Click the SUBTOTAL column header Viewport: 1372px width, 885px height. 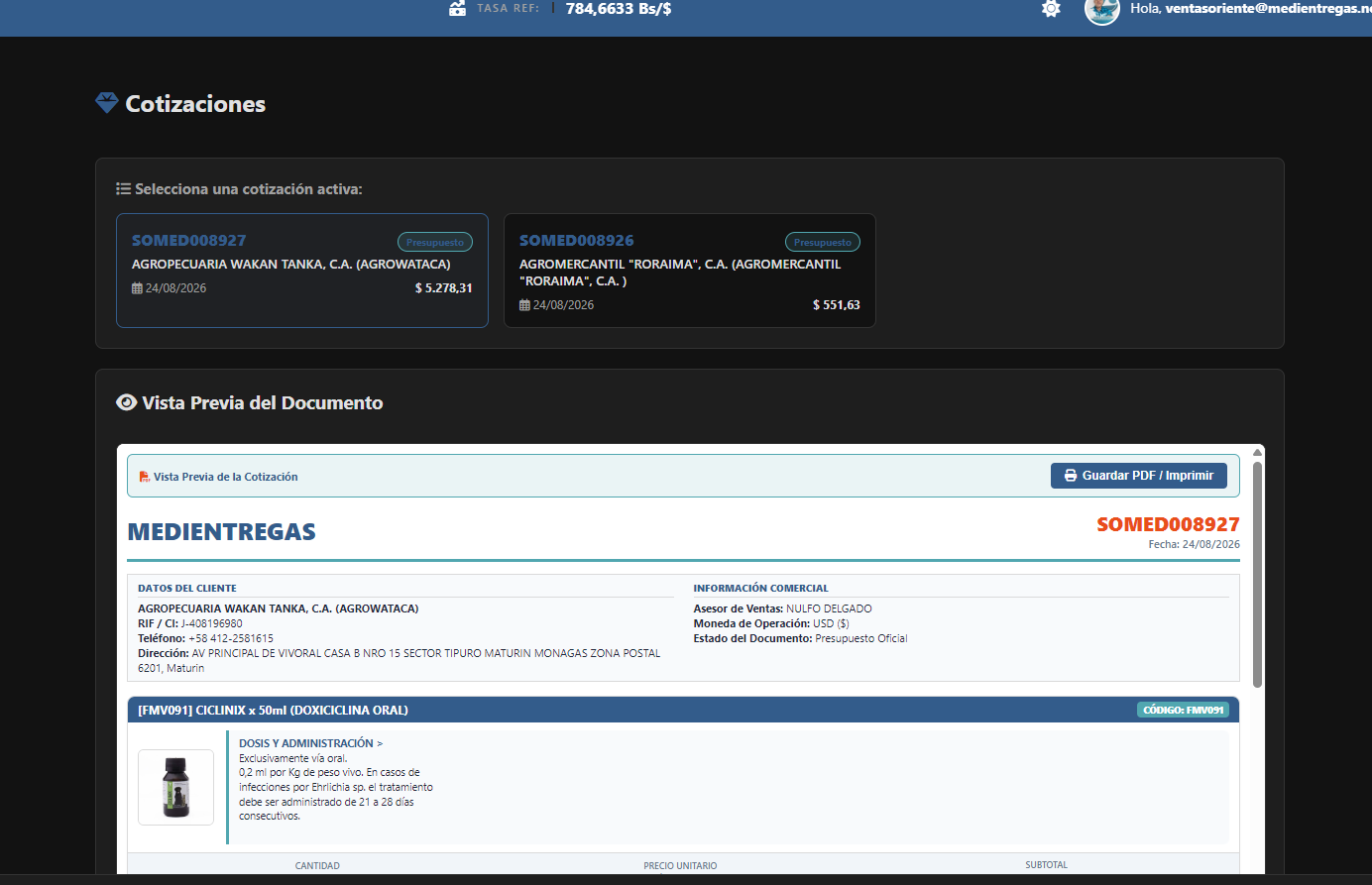(x=1047, y=865)
